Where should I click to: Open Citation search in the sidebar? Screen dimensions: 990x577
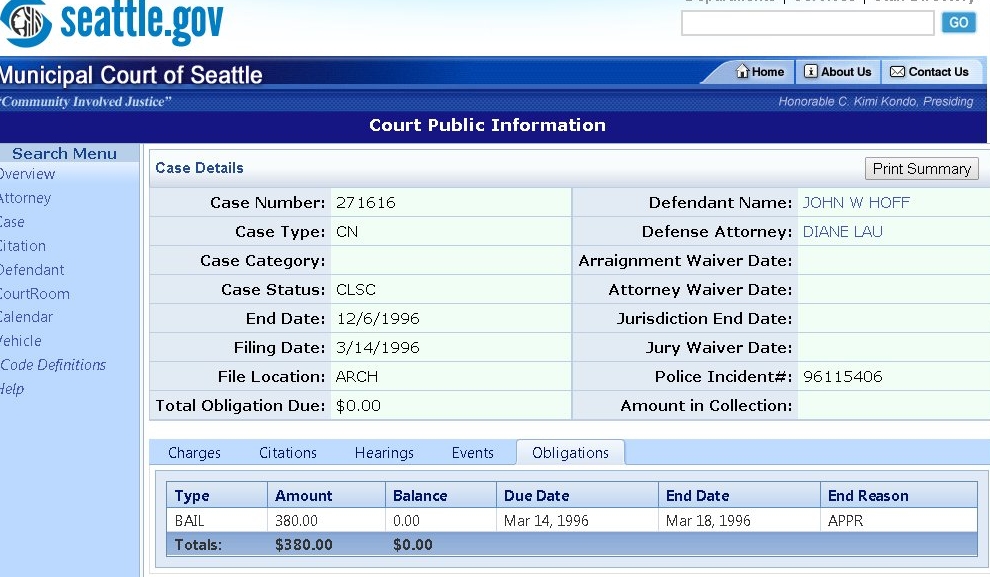click(23, 246)
